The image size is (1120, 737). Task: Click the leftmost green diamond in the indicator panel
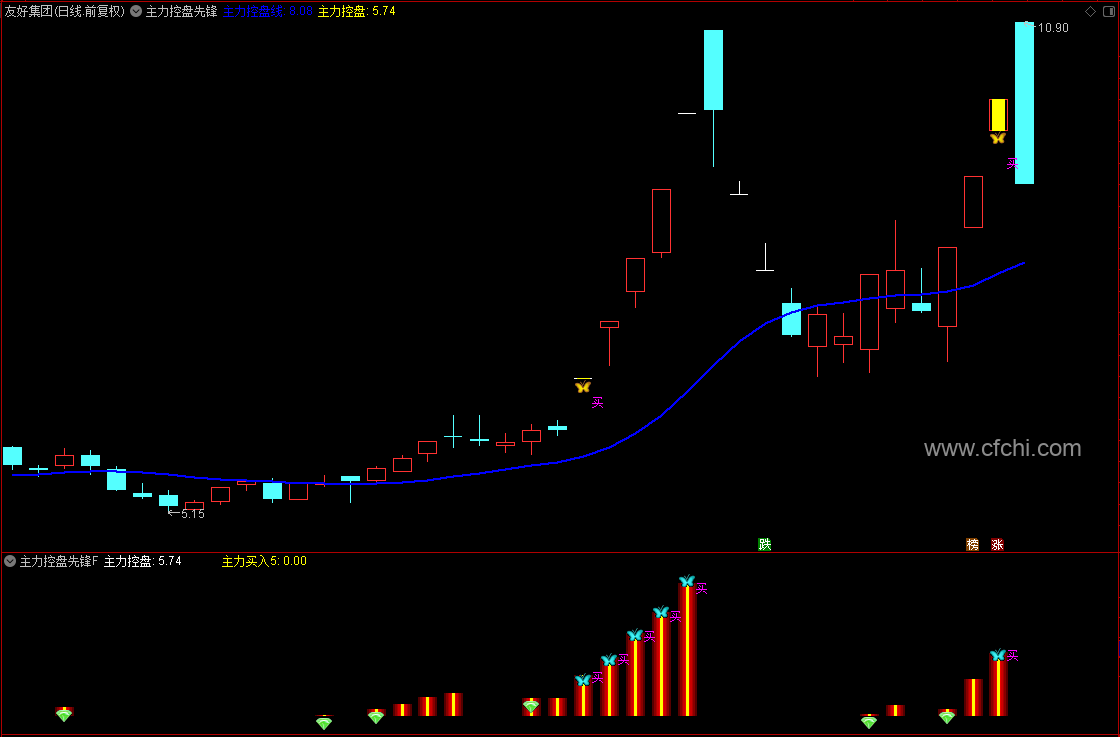[64, 715]
